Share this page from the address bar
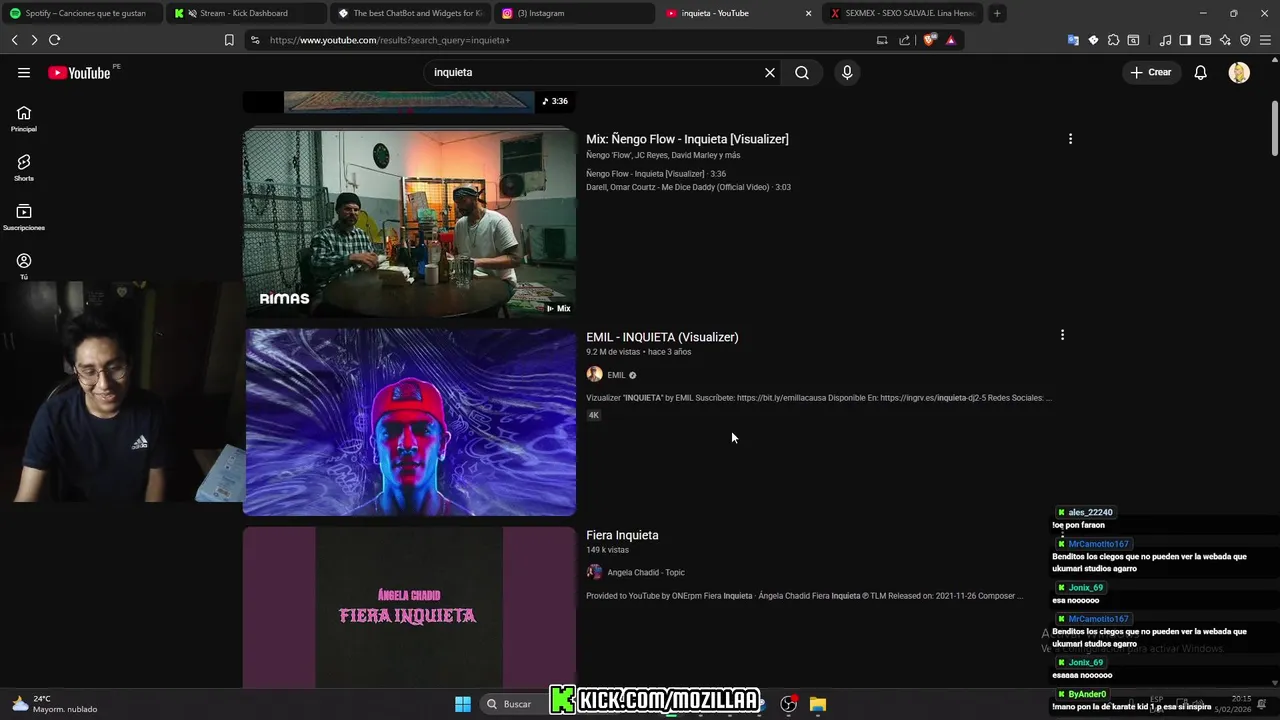The height and width of the screenshot is (720, 1280). [905, 40]
